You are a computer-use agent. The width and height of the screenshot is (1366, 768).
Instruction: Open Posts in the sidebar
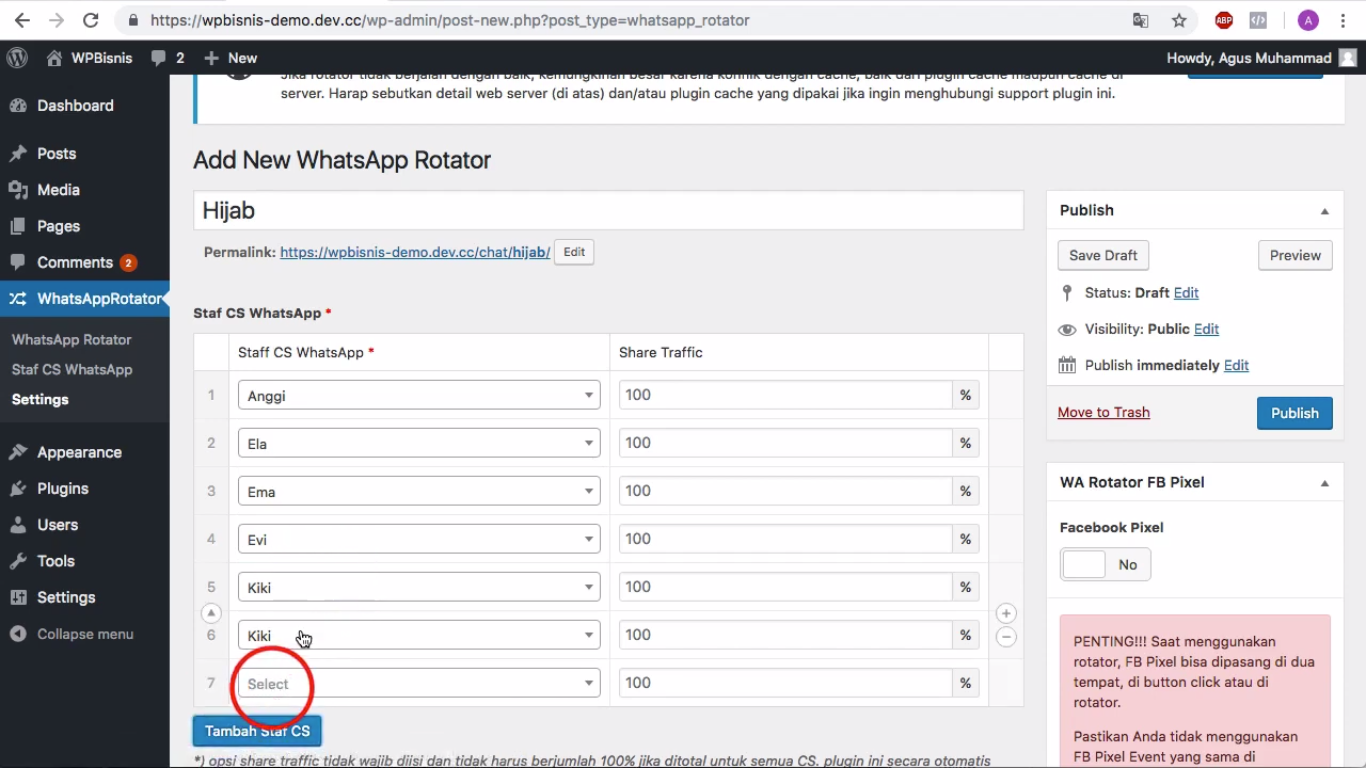56,153
